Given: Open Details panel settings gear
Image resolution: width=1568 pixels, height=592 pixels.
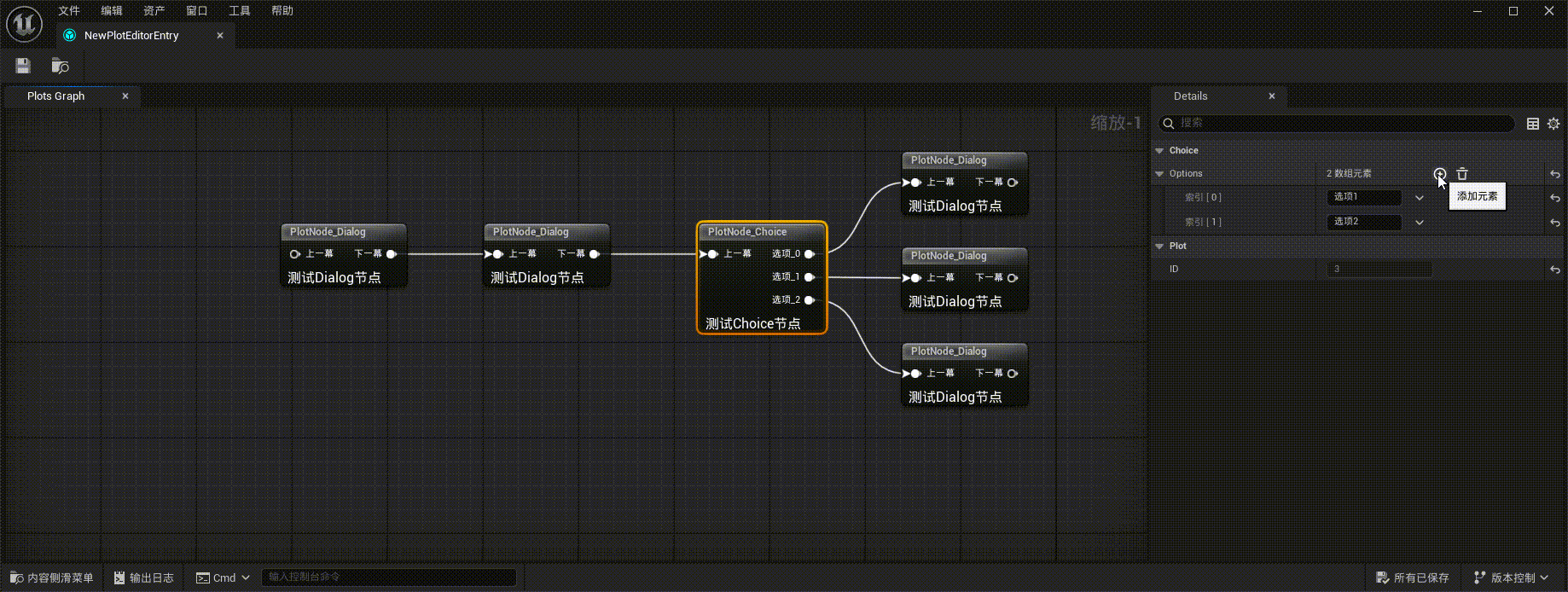Looking at the screenshot, I should 1553,124.
